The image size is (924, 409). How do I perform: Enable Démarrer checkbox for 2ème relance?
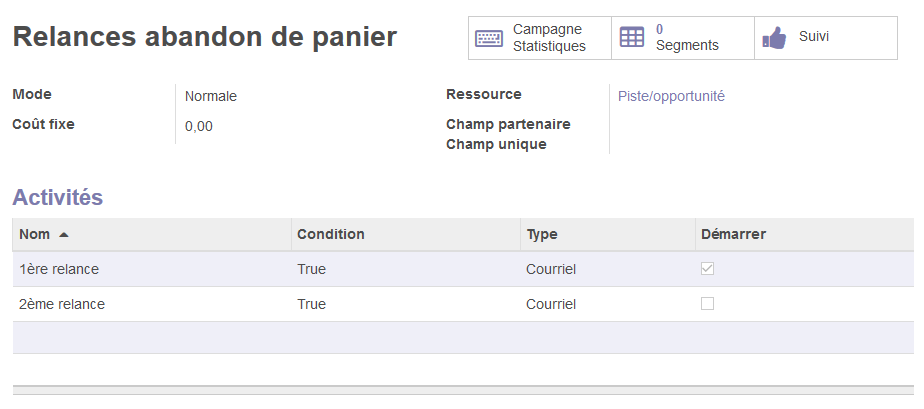pyautogui.click(x=708, y=304)
